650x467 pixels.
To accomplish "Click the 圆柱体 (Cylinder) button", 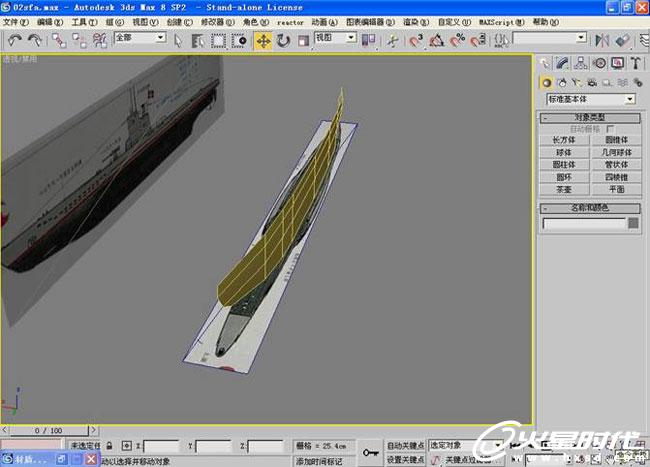I will tap(564, 165).
